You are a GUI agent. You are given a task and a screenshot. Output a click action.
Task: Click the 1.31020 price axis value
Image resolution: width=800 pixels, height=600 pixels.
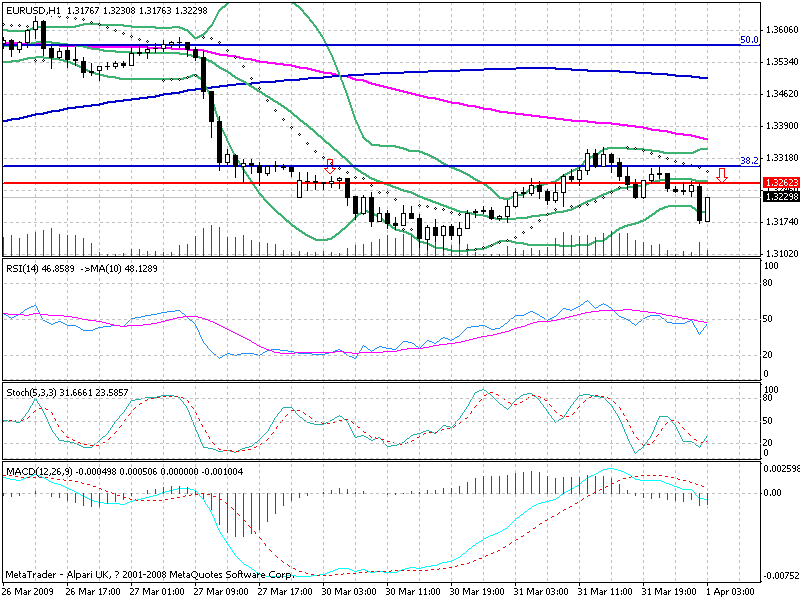click(x=782, y=254)
